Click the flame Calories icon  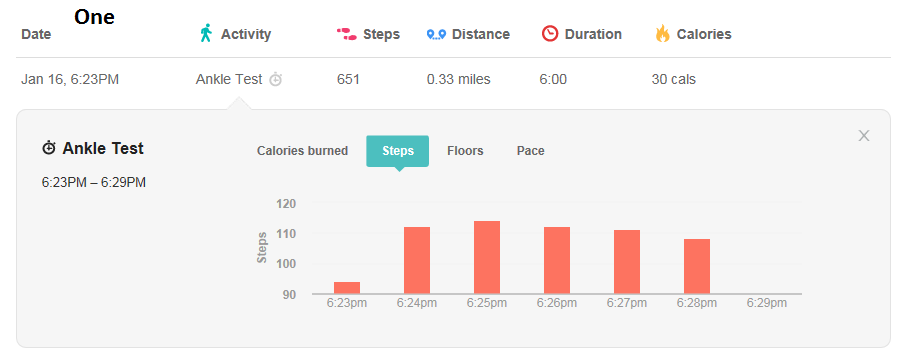click(662, 34)
